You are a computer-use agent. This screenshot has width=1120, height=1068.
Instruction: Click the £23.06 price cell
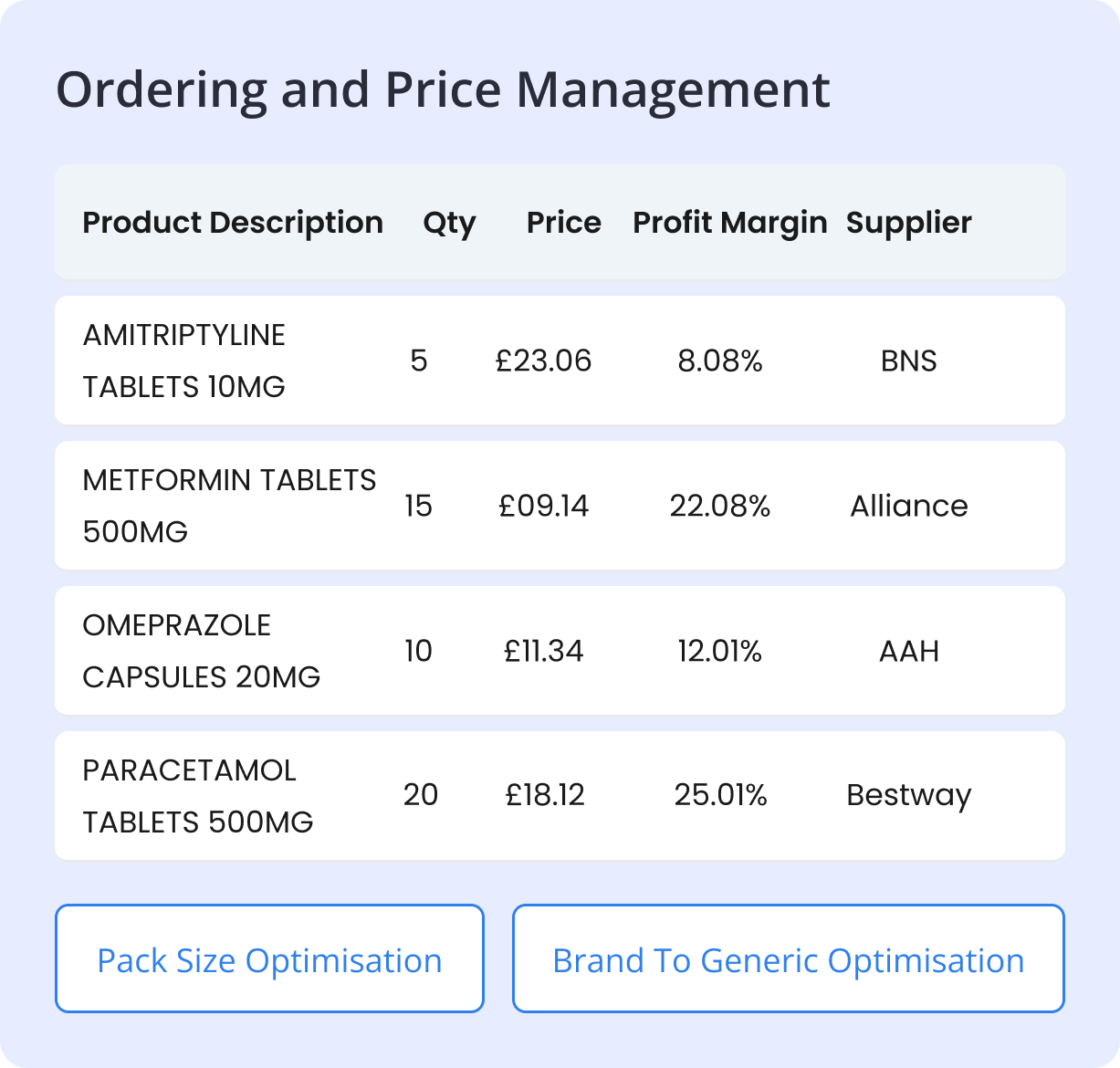pyautogui.click(x=544, y=361)
